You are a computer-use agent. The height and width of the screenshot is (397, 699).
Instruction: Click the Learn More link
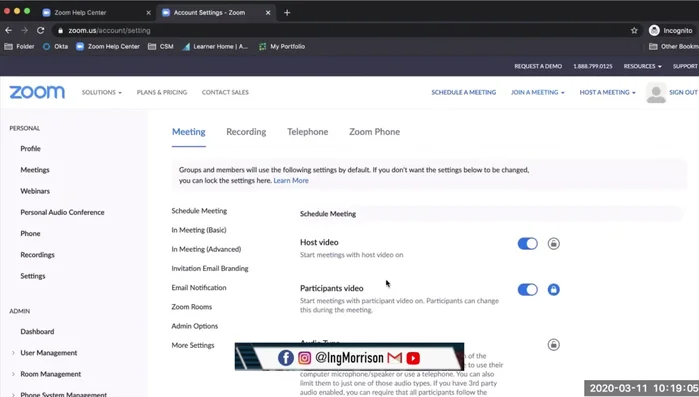[291, 180]
